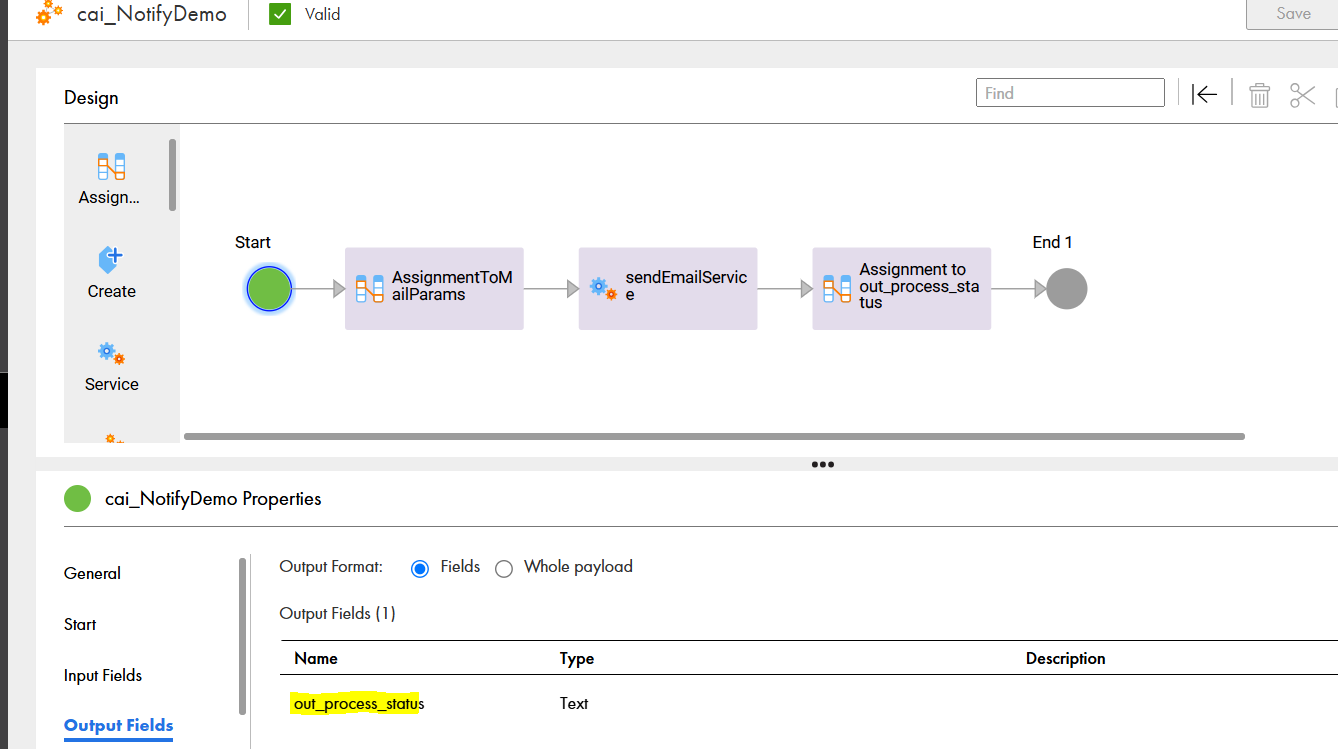Click into the Find search field

coord(1070,93)
